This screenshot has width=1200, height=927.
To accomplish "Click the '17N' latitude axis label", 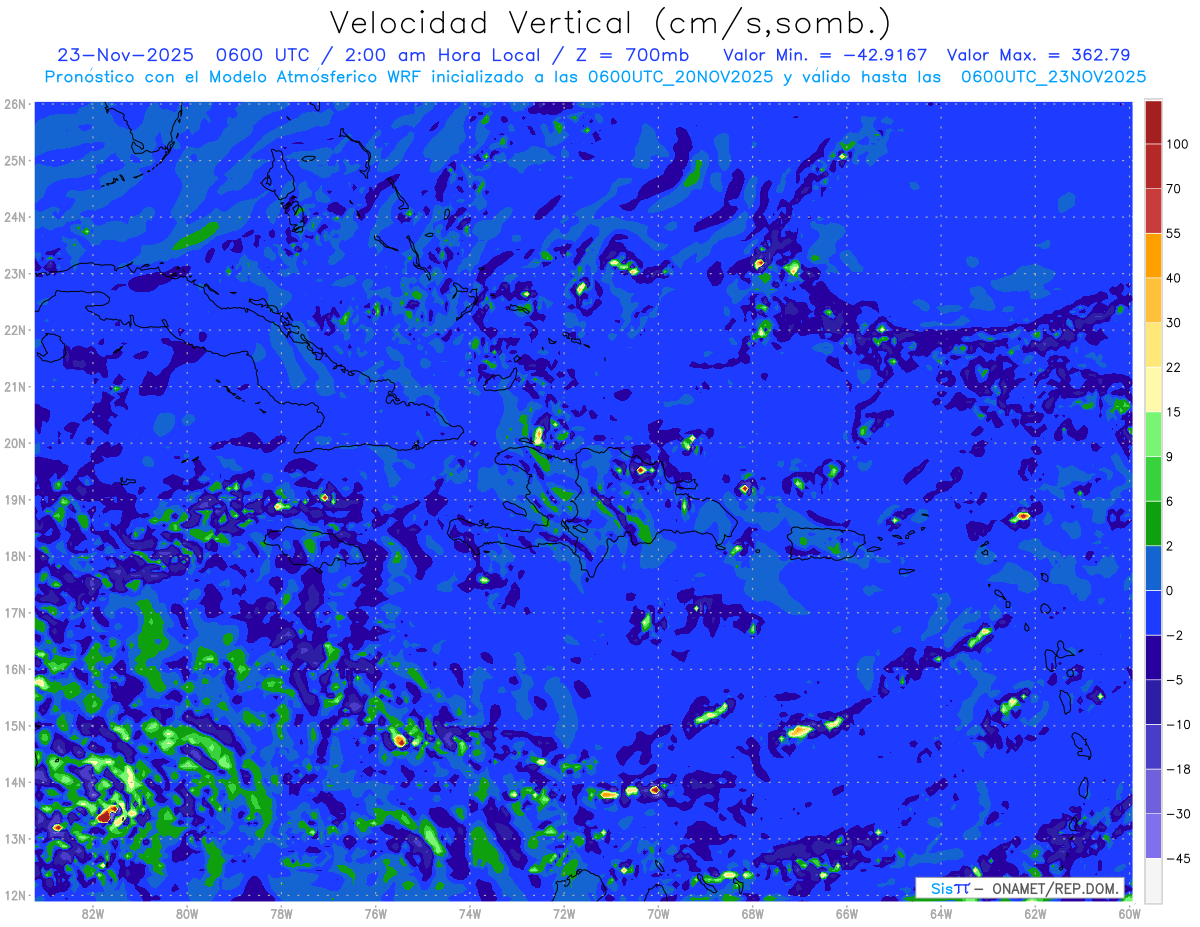I will point(15,613).
